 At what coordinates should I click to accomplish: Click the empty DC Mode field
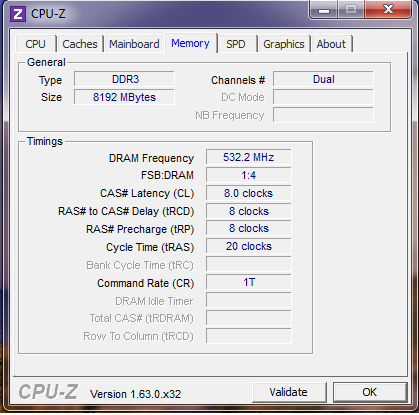(x=323, y=97)
